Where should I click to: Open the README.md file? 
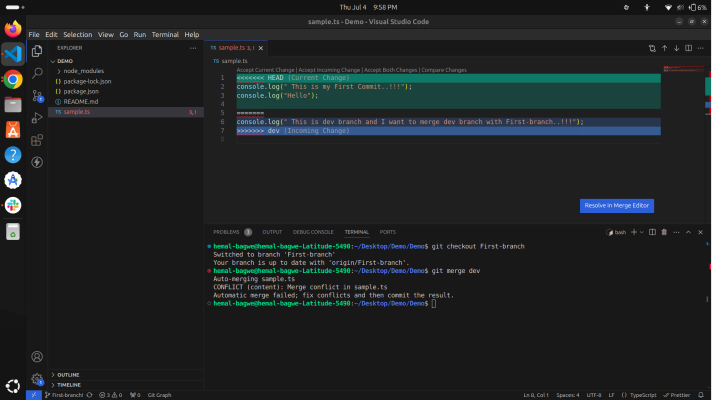[80, 102]
